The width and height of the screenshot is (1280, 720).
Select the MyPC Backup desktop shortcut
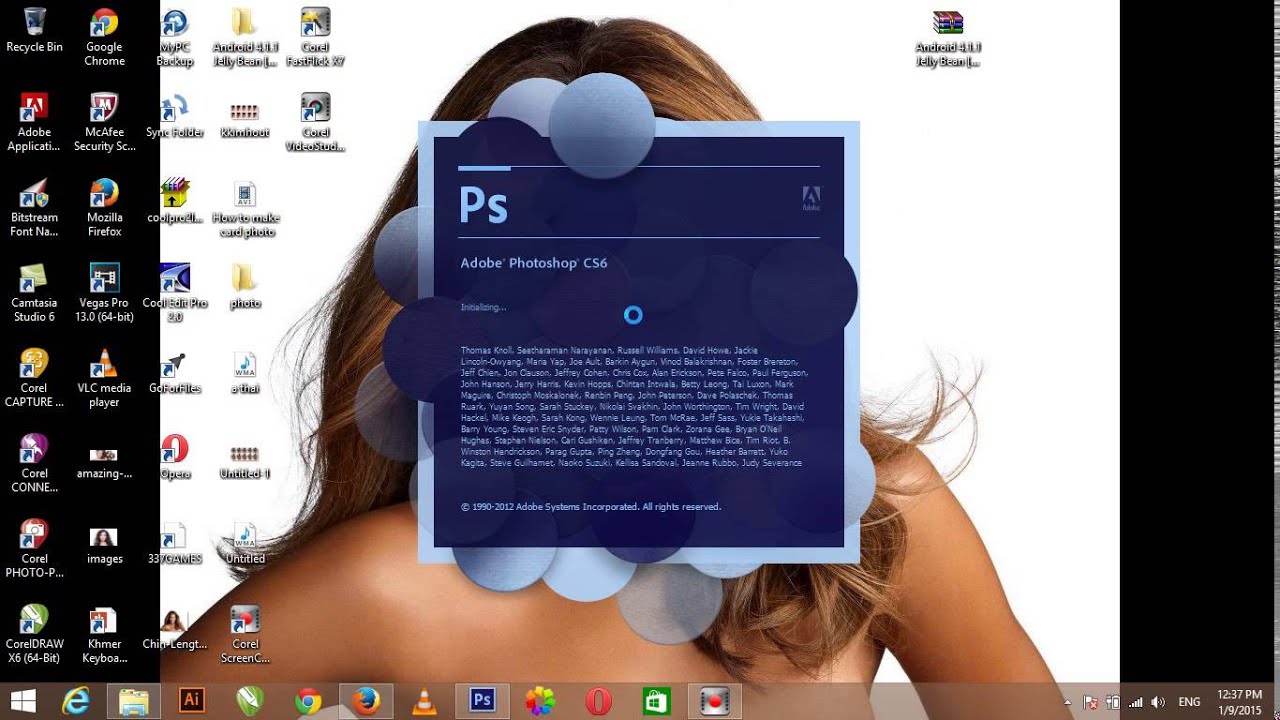tap(175, 37)
